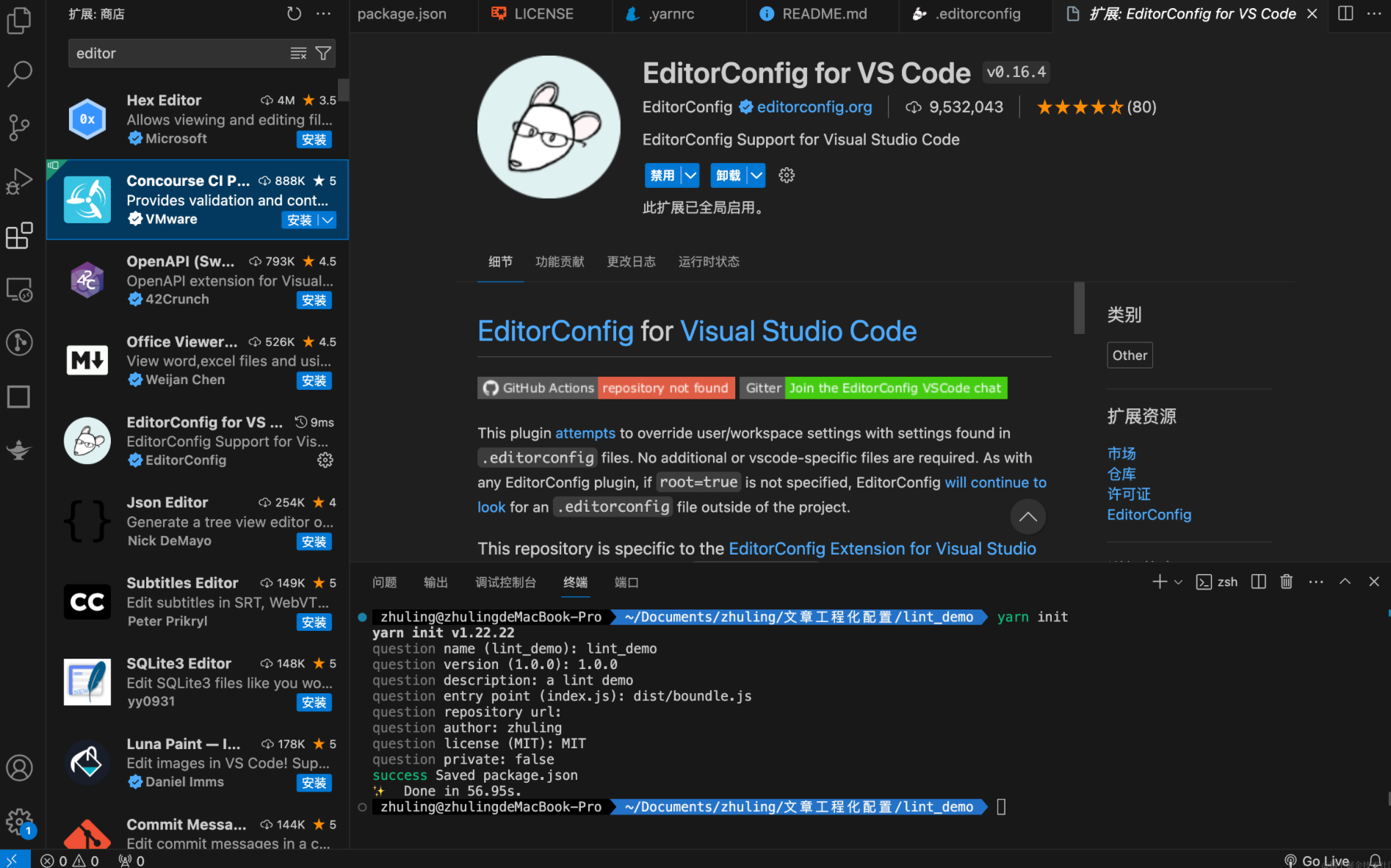This screenshot has width=1391, height=868.
Task: Close the EditorConfig for VS Code tab
Action: pyautogui.click(x=1312, y=14)
